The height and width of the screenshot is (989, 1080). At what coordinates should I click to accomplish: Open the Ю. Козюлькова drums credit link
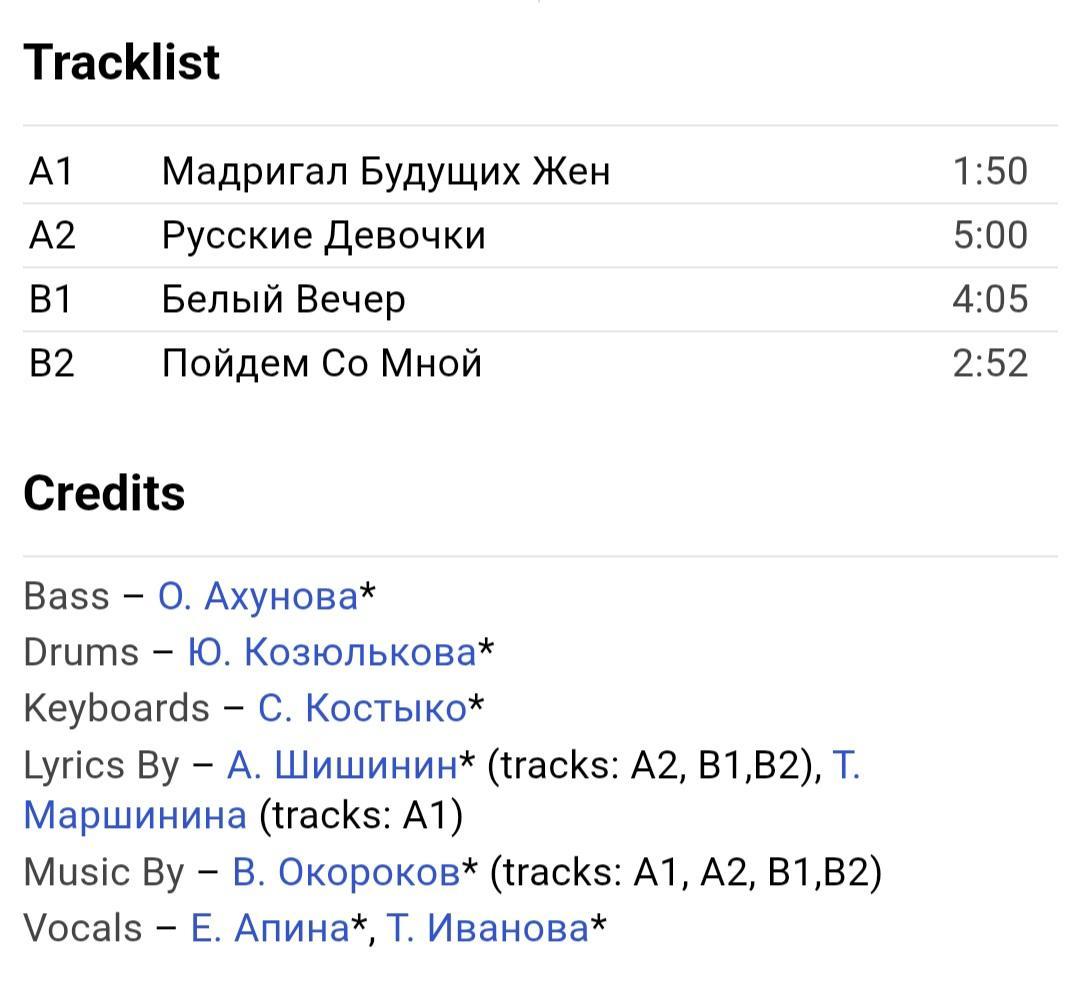click(x=332, y=652)
